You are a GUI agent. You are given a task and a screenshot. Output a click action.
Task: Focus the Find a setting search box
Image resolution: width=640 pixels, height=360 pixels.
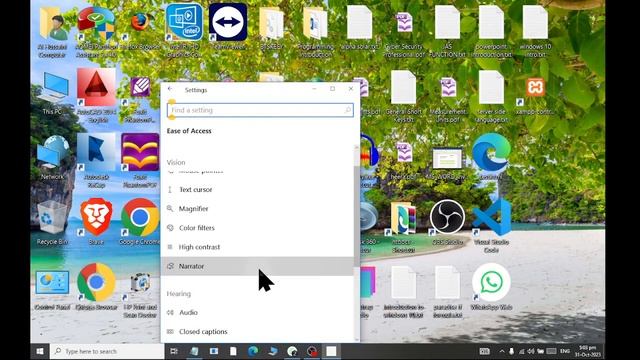(x=260, y=110)
